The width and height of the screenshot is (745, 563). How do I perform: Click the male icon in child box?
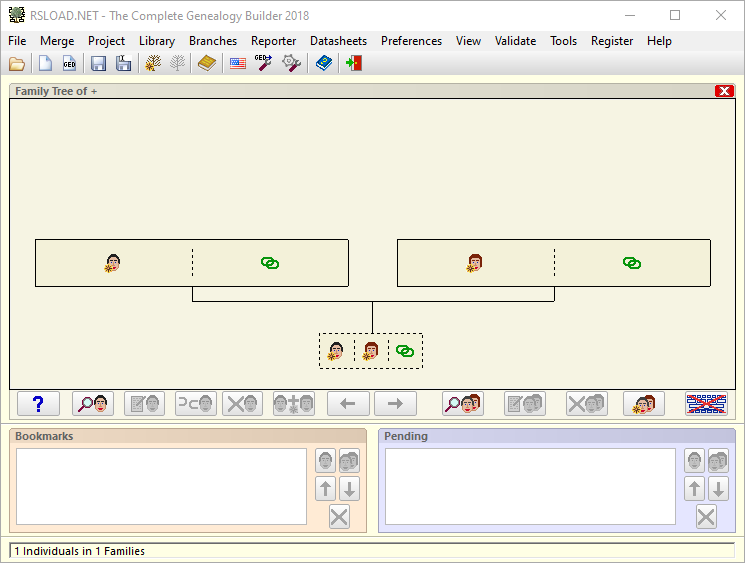335,351
